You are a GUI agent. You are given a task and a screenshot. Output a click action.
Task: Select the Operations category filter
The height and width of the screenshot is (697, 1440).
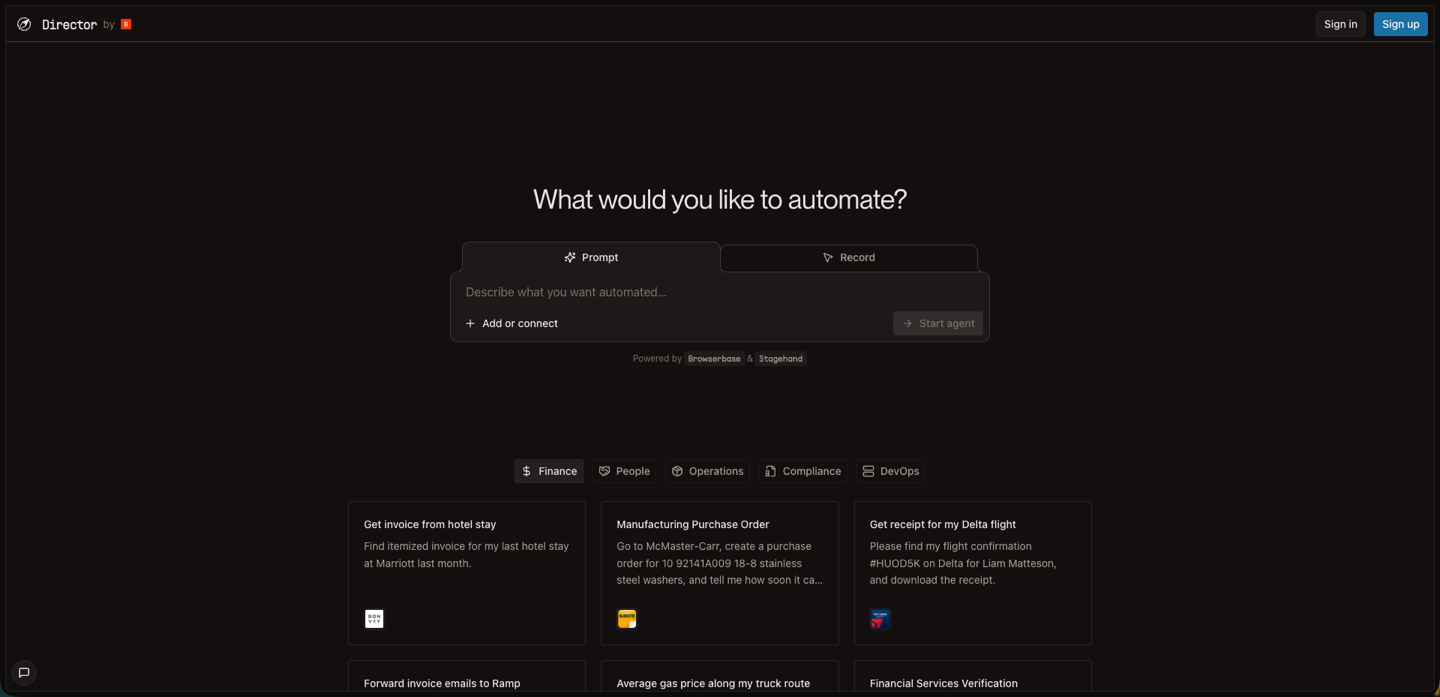tap(707, 471)
